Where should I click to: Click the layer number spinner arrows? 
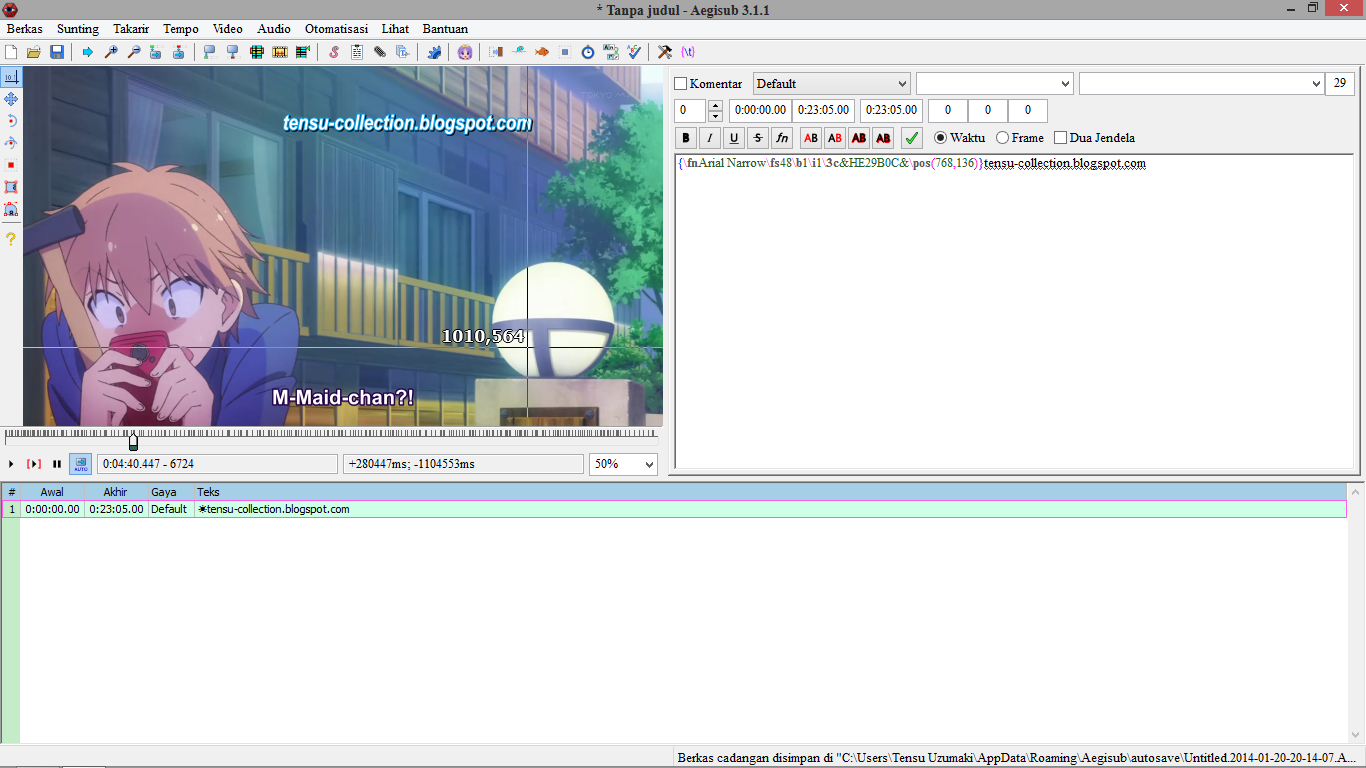(715, 111)
